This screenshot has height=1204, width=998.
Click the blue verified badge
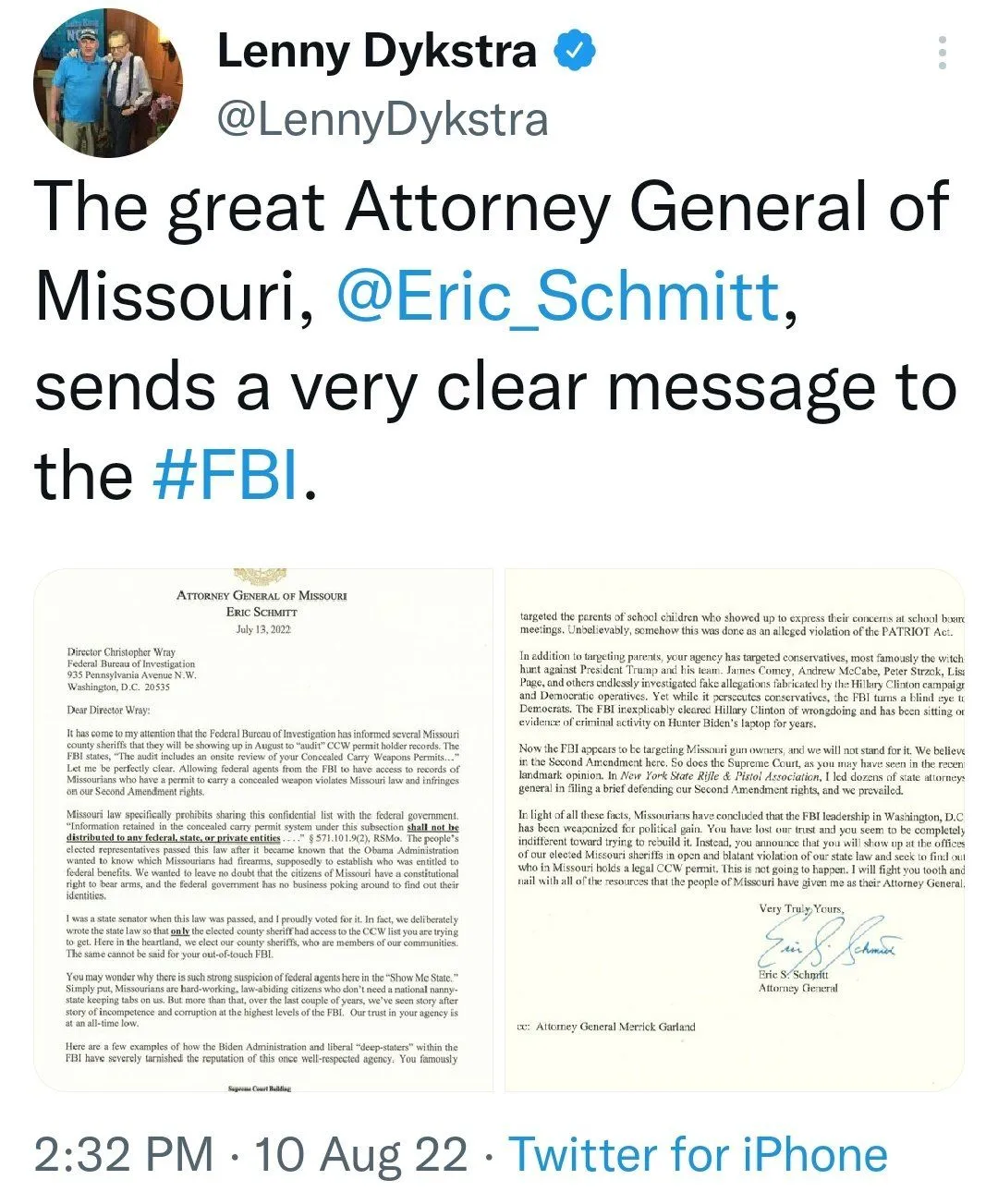click(575, 52)
